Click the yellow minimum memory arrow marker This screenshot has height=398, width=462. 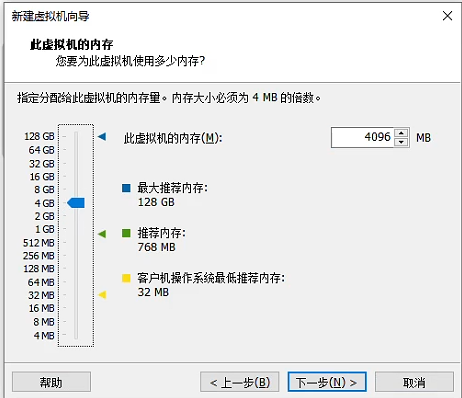point(102,295)
